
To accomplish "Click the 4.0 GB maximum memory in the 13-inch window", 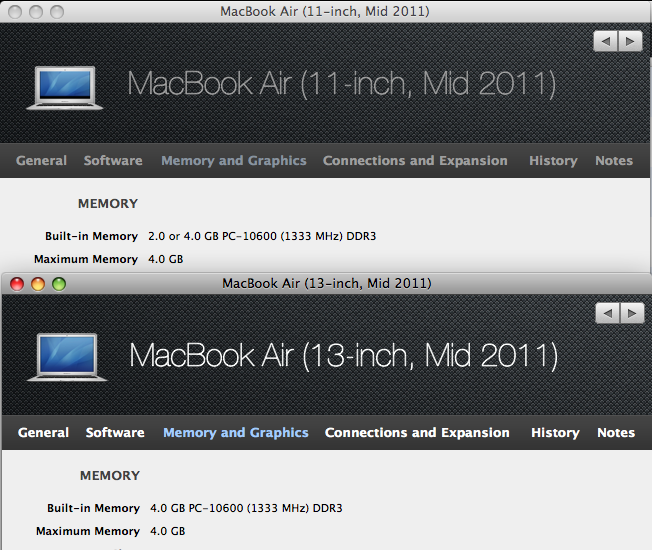I will coord(168,531).
